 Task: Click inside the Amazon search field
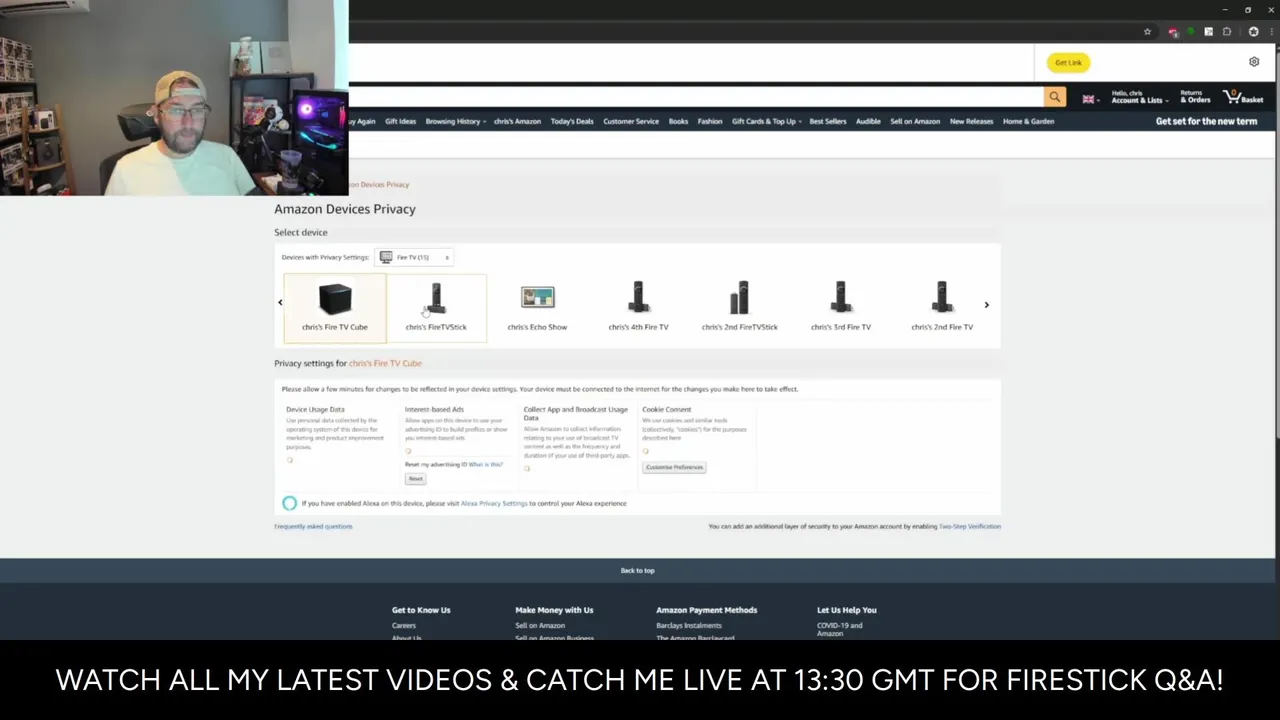pos(695,97)
